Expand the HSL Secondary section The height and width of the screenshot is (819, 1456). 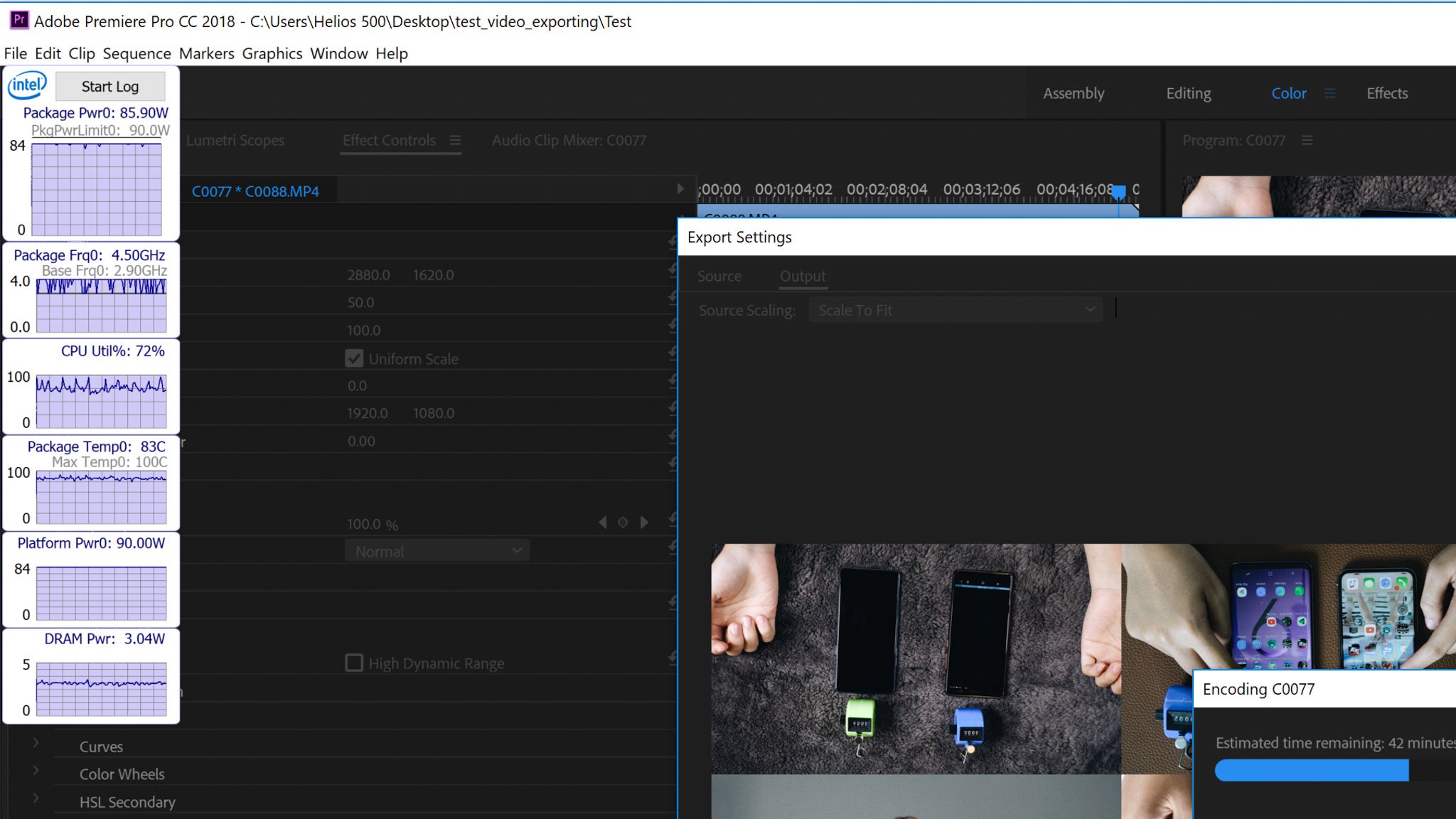(36, 798)
